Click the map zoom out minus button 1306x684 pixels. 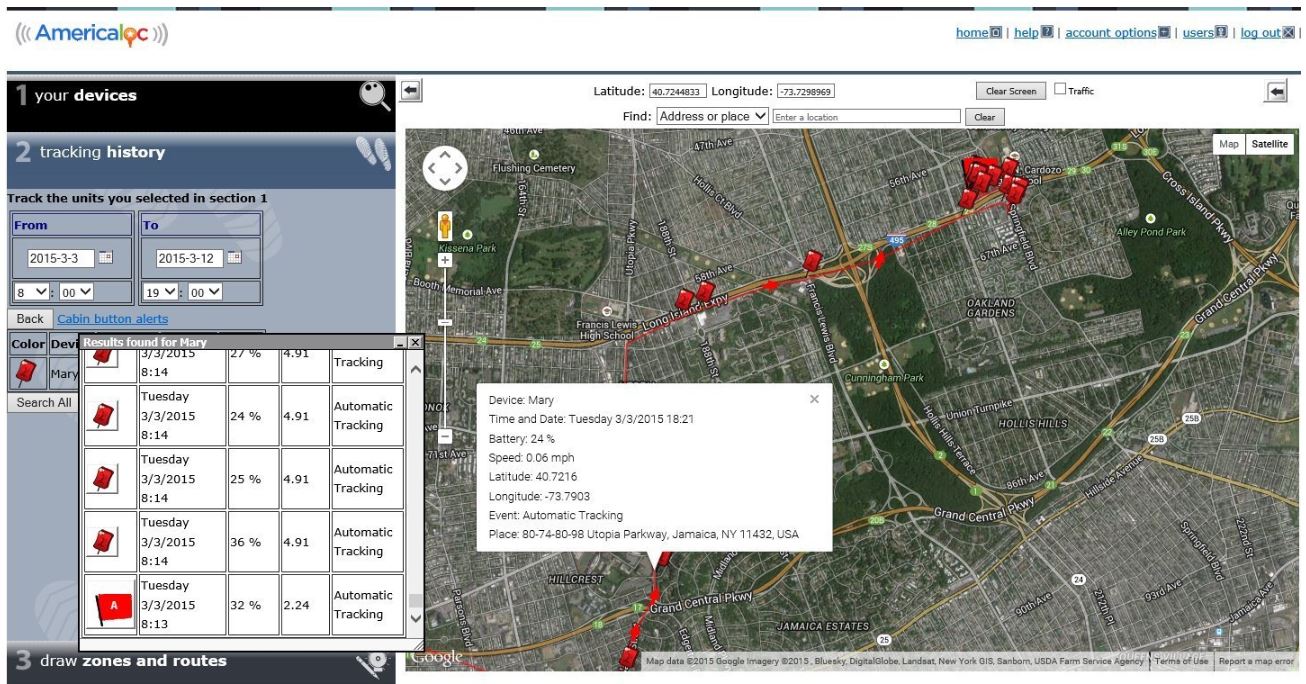(x=445, y=436)
